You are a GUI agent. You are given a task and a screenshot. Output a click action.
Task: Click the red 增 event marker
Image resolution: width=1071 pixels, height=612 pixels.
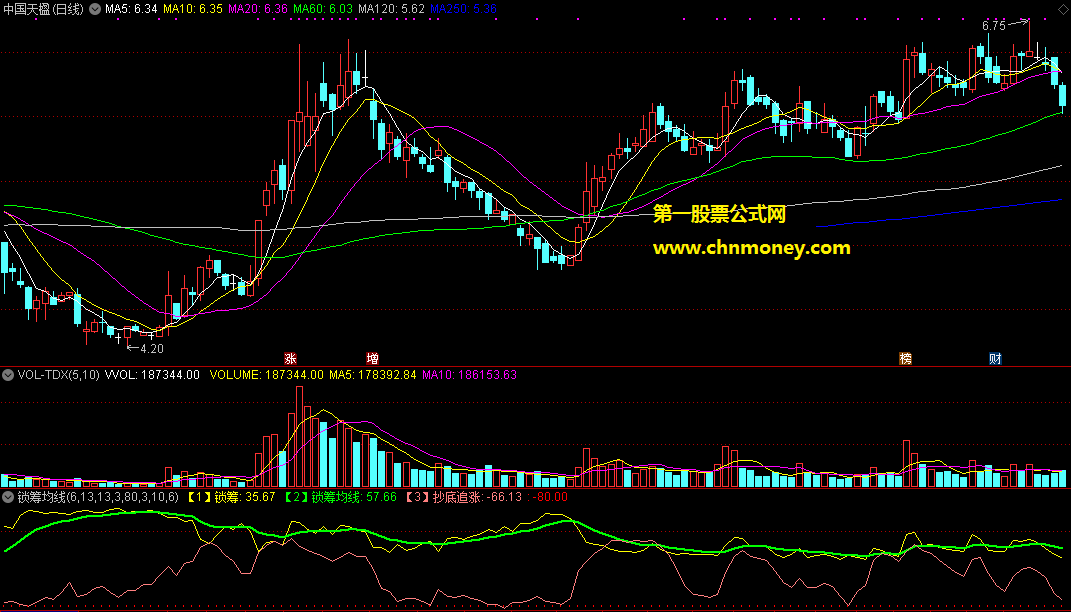[372, 359]
